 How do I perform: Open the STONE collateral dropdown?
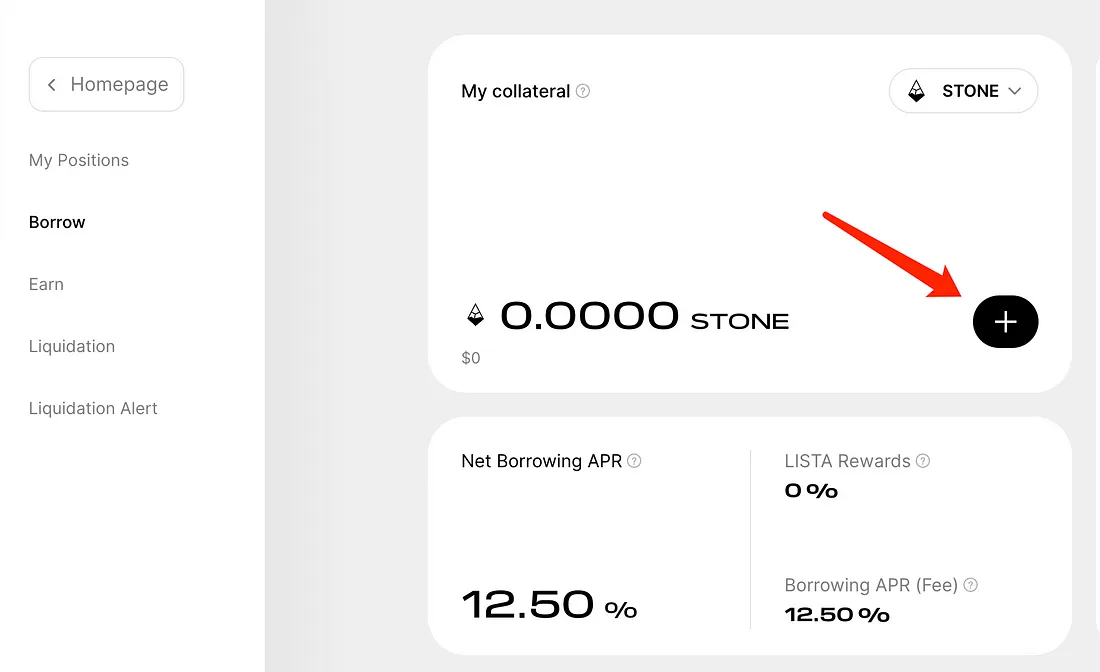tap(963, 91)
